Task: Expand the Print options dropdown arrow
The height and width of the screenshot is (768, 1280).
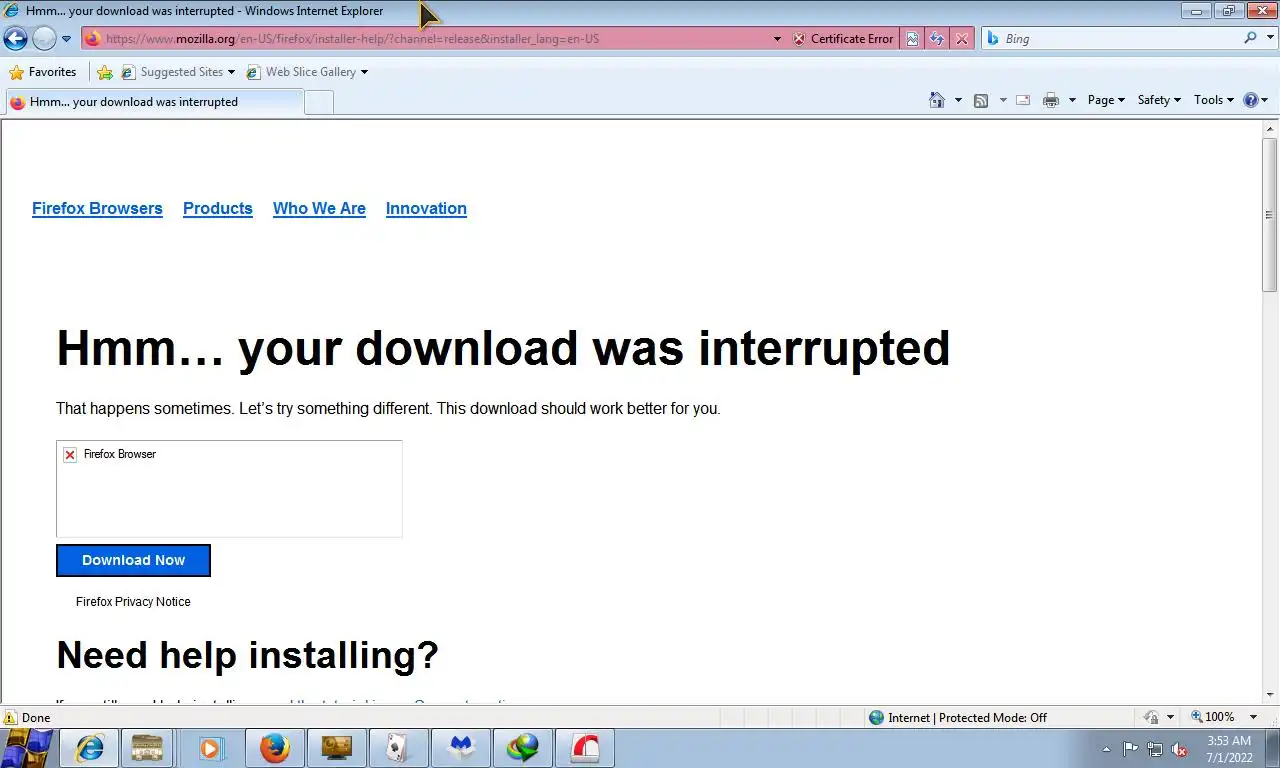Action: point(1072,100)
